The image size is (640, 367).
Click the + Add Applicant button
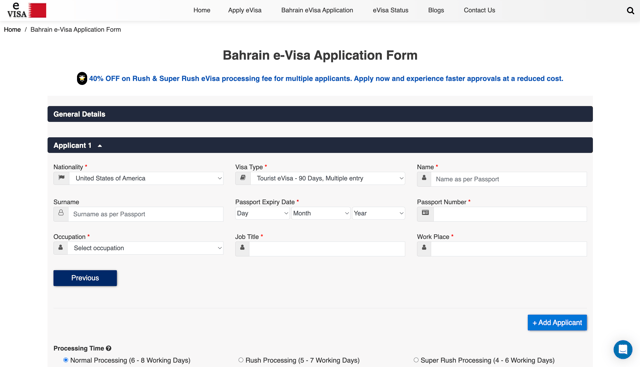(x=557, y=323)
